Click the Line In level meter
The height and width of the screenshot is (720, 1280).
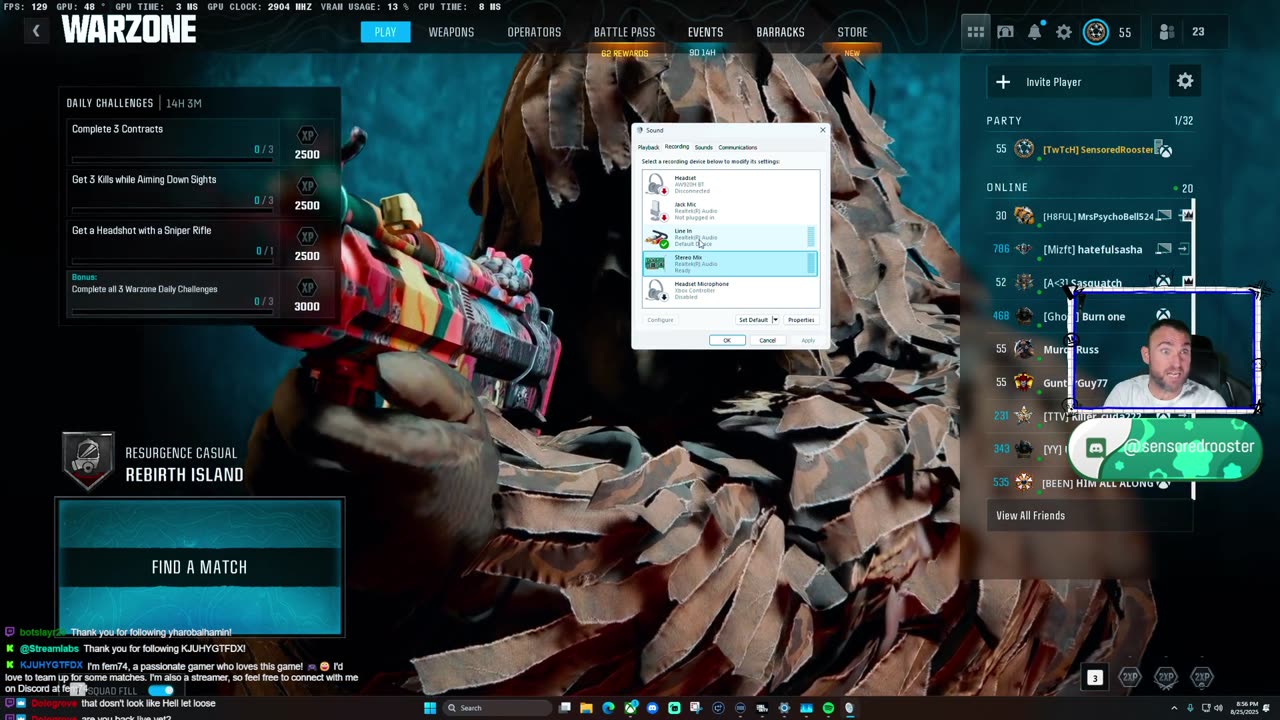pyautogui.click(x=811, y=237)
